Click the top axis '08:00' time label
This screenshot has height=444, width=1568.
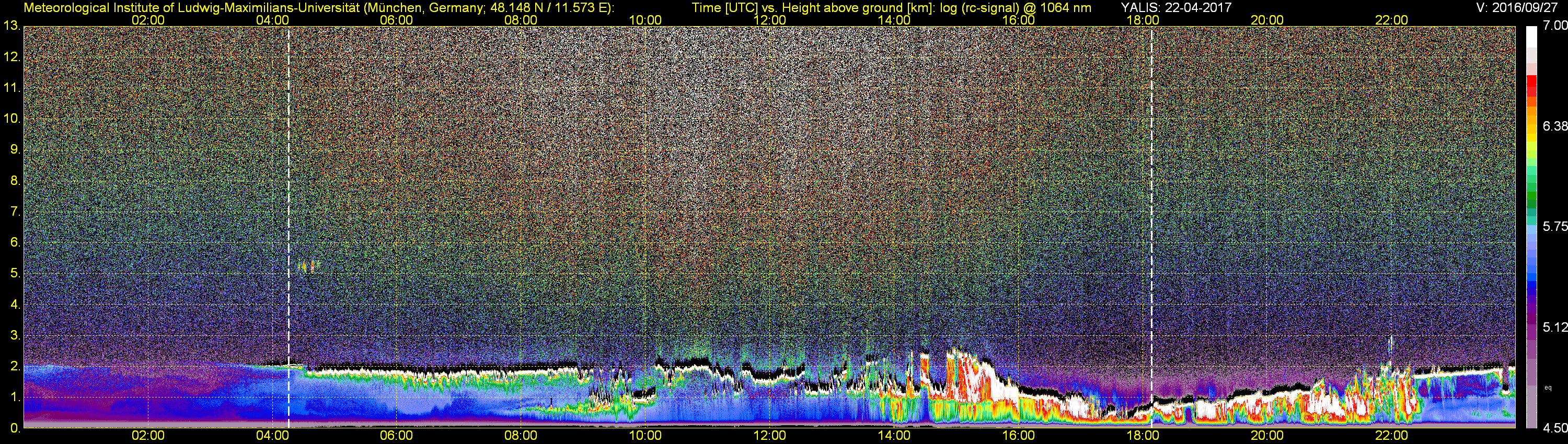521,20
